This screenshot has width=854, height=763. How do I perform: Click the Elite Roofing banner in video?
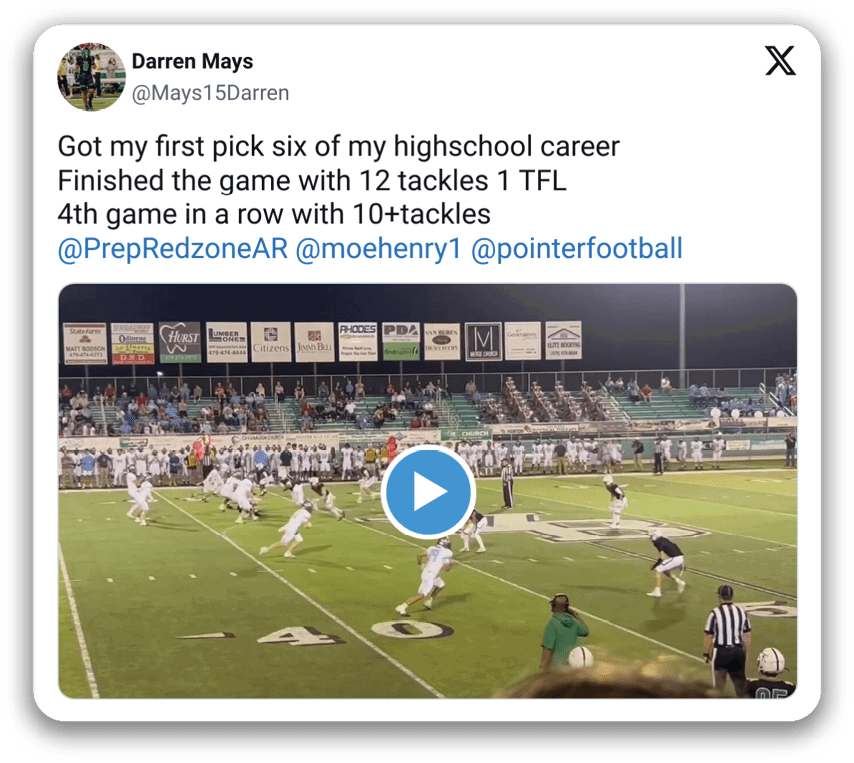click(563, 341)
